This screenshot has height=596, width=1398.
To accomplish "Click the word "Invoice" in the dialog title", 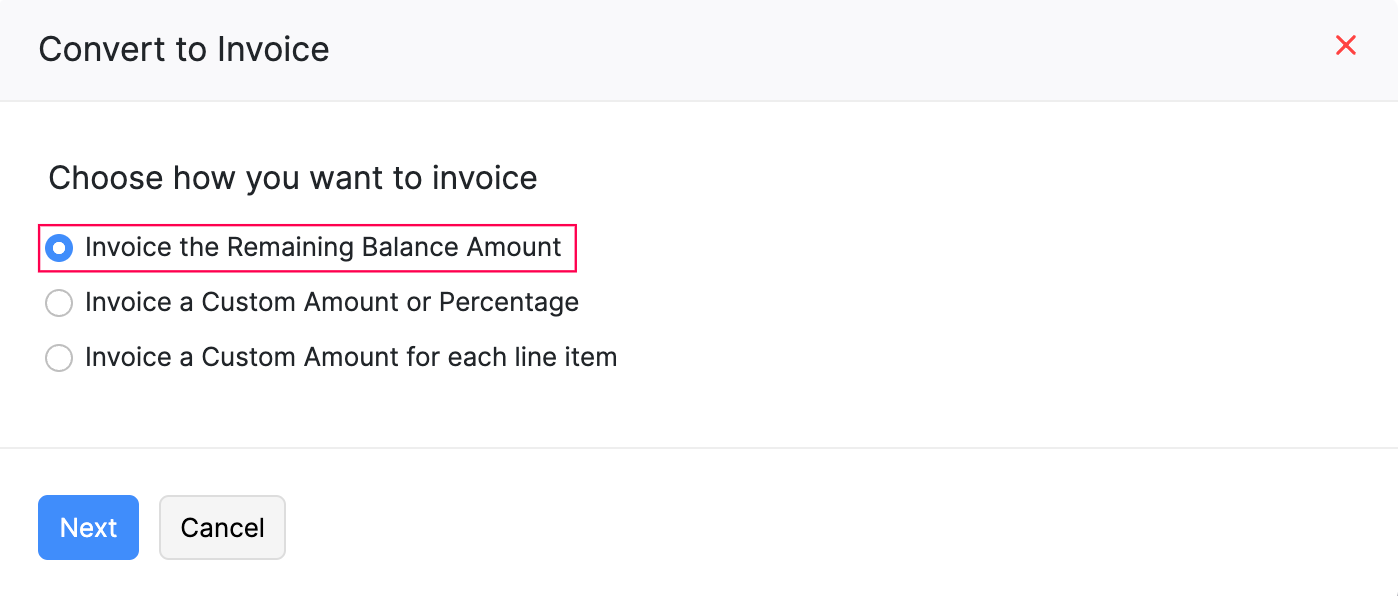I will pos(273,49).
